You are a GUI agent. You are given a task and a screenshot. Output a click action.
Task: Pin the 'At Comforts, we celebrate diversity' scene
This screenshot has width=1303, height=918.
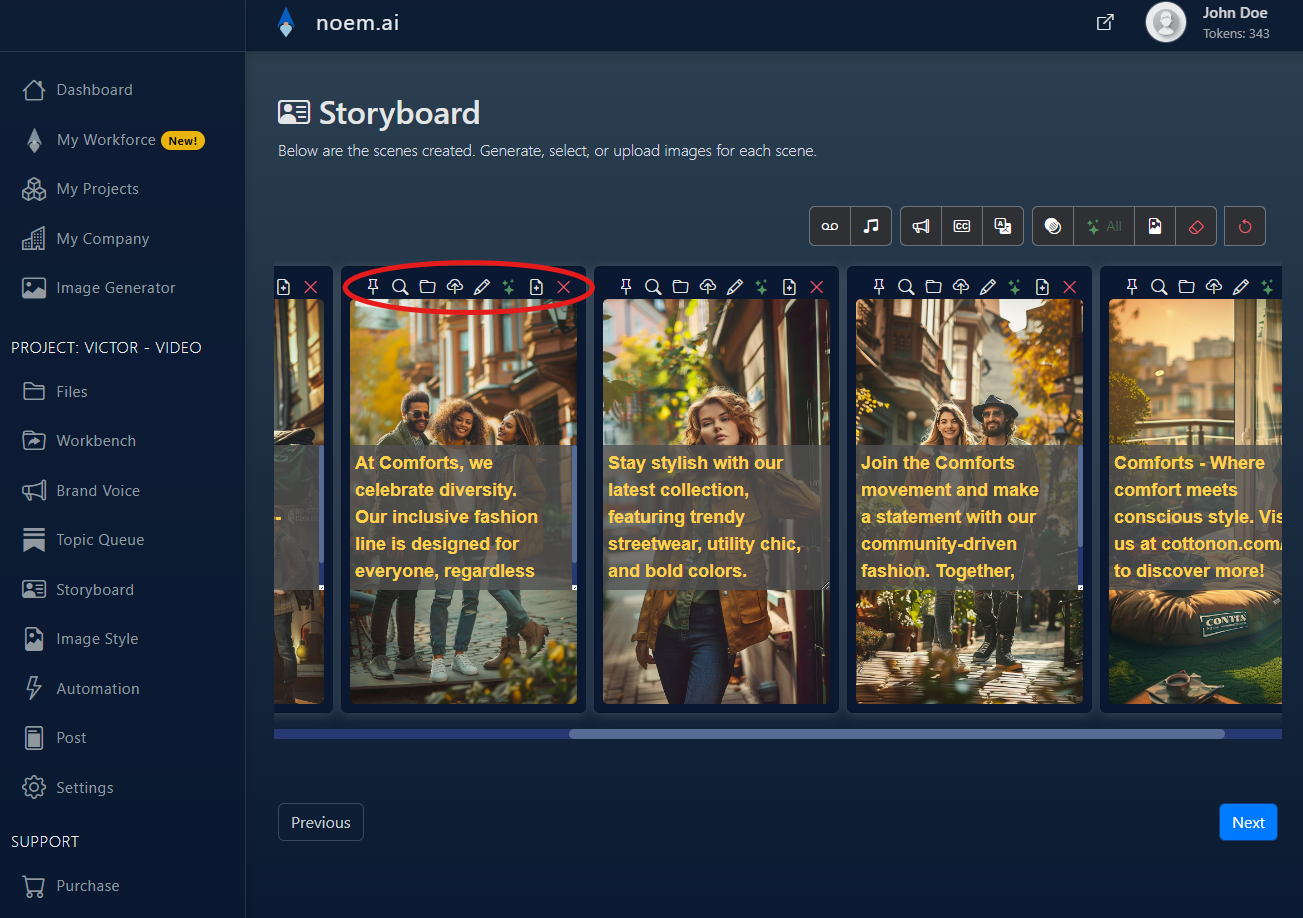373,287
